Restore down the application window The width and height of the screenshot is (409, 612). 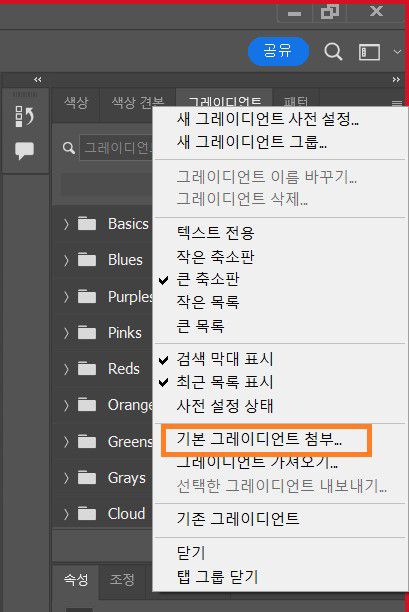tap(330, 11)
